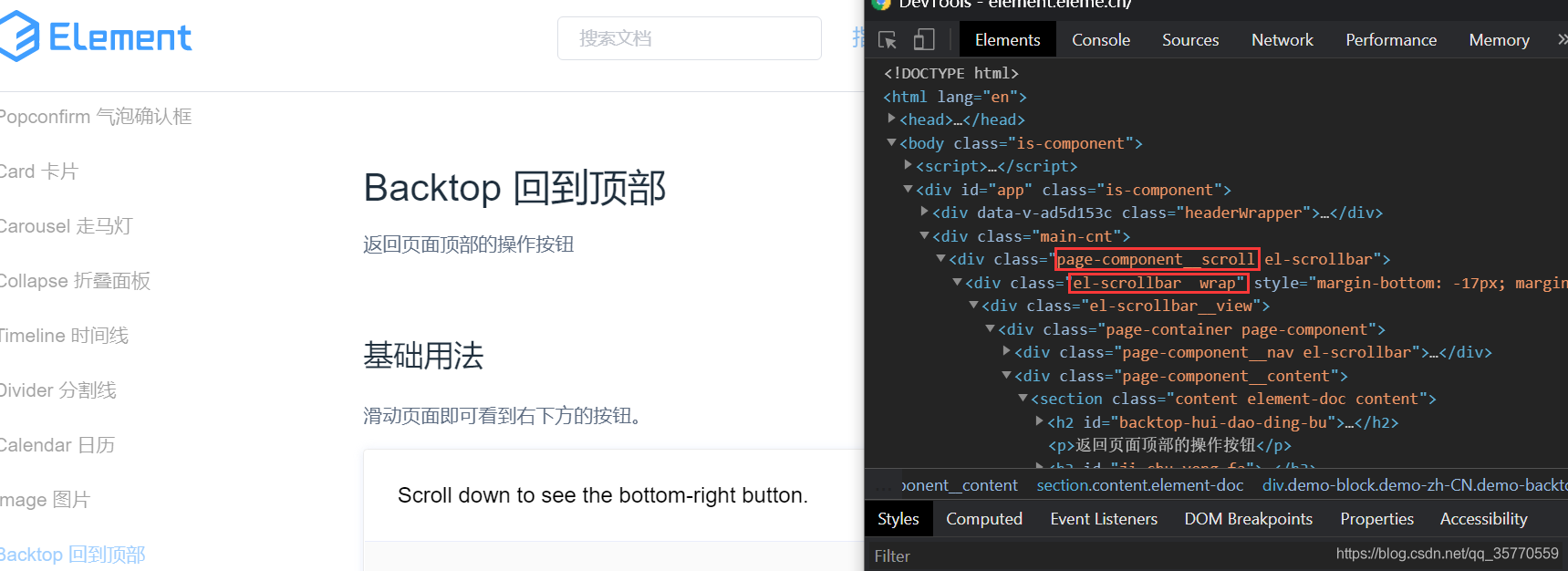The image size is (1568, 571).
Task: Click the Element logo icon
Action: click(x=19, y=36)
